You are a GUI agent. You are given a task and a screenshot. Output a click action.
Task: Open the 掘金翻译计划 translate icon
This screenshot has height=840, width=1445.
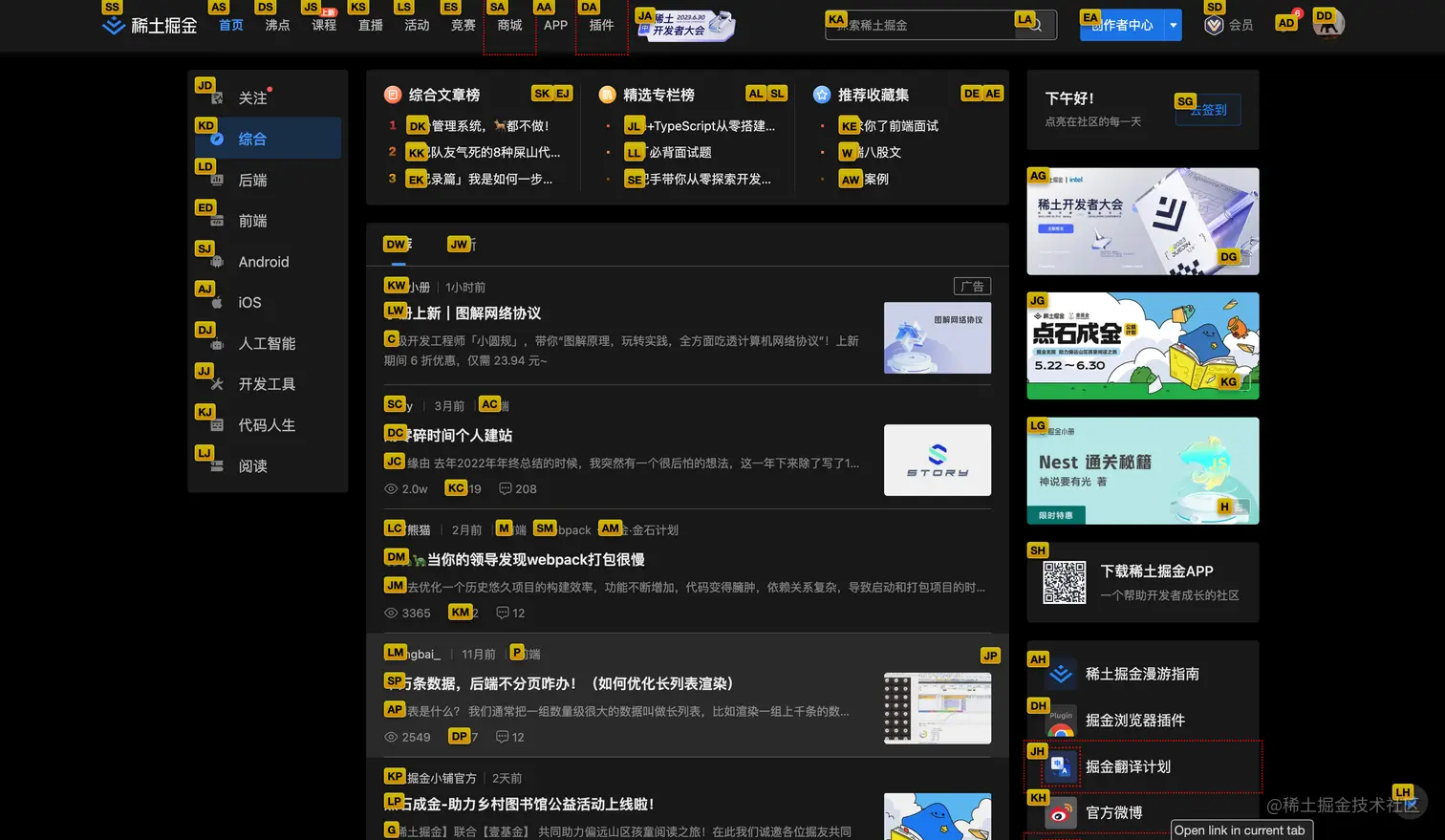tap(1061, 766)
